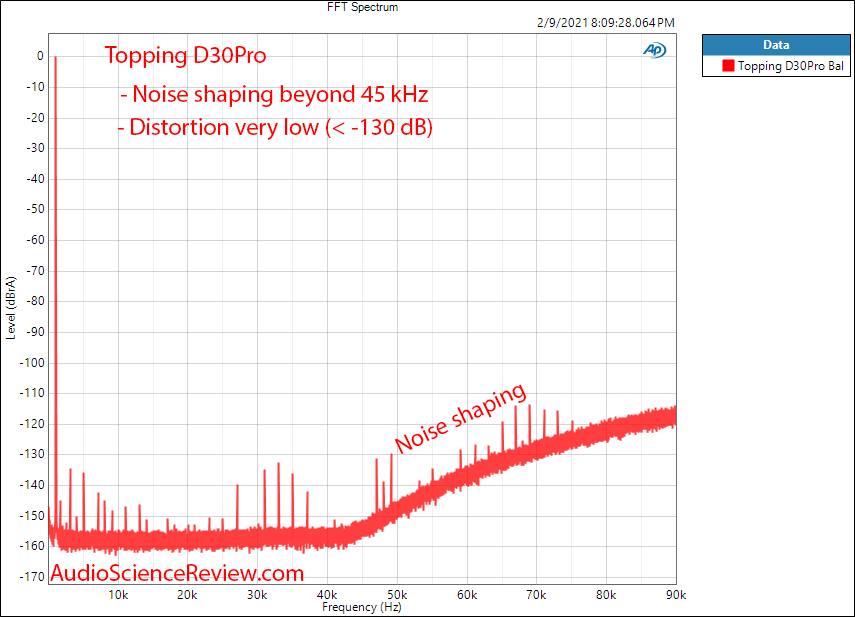Click the timestamp 2/9/2021 8:09:28.064 PM

pyautogui.click(x=606, y=23)
